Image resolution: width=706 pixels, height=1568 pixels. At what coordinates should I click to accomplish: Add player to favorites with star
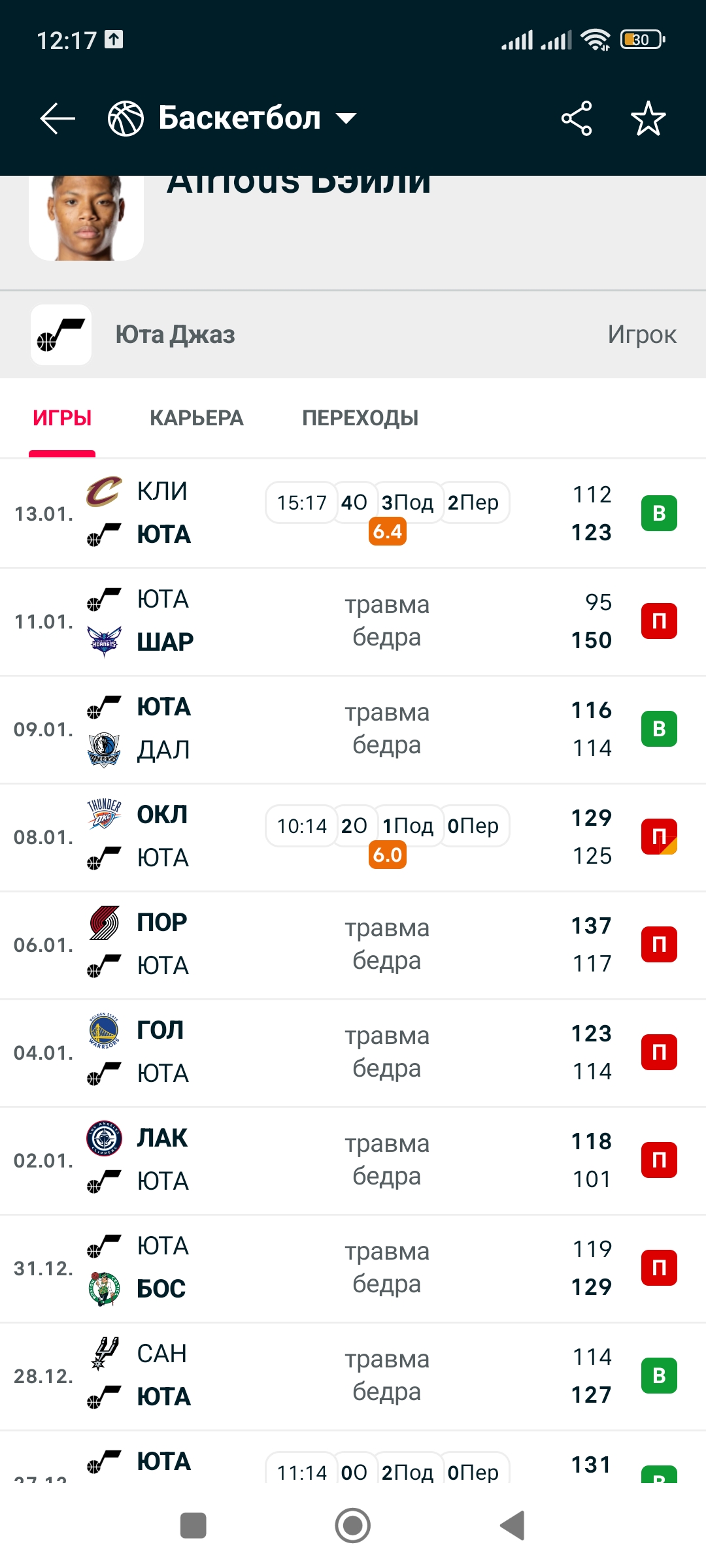point(648,118)
